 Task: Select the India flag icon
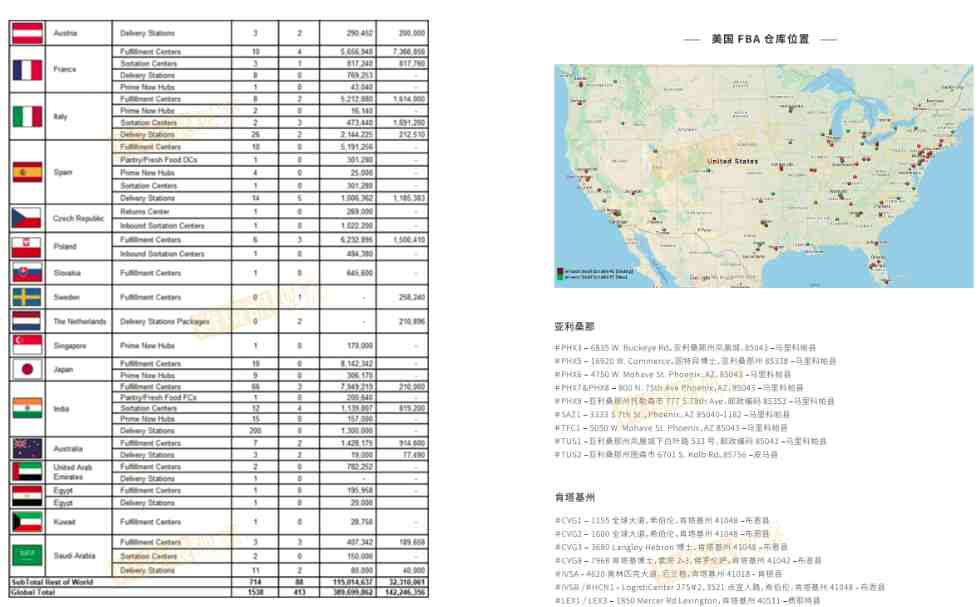coord(27,408)
